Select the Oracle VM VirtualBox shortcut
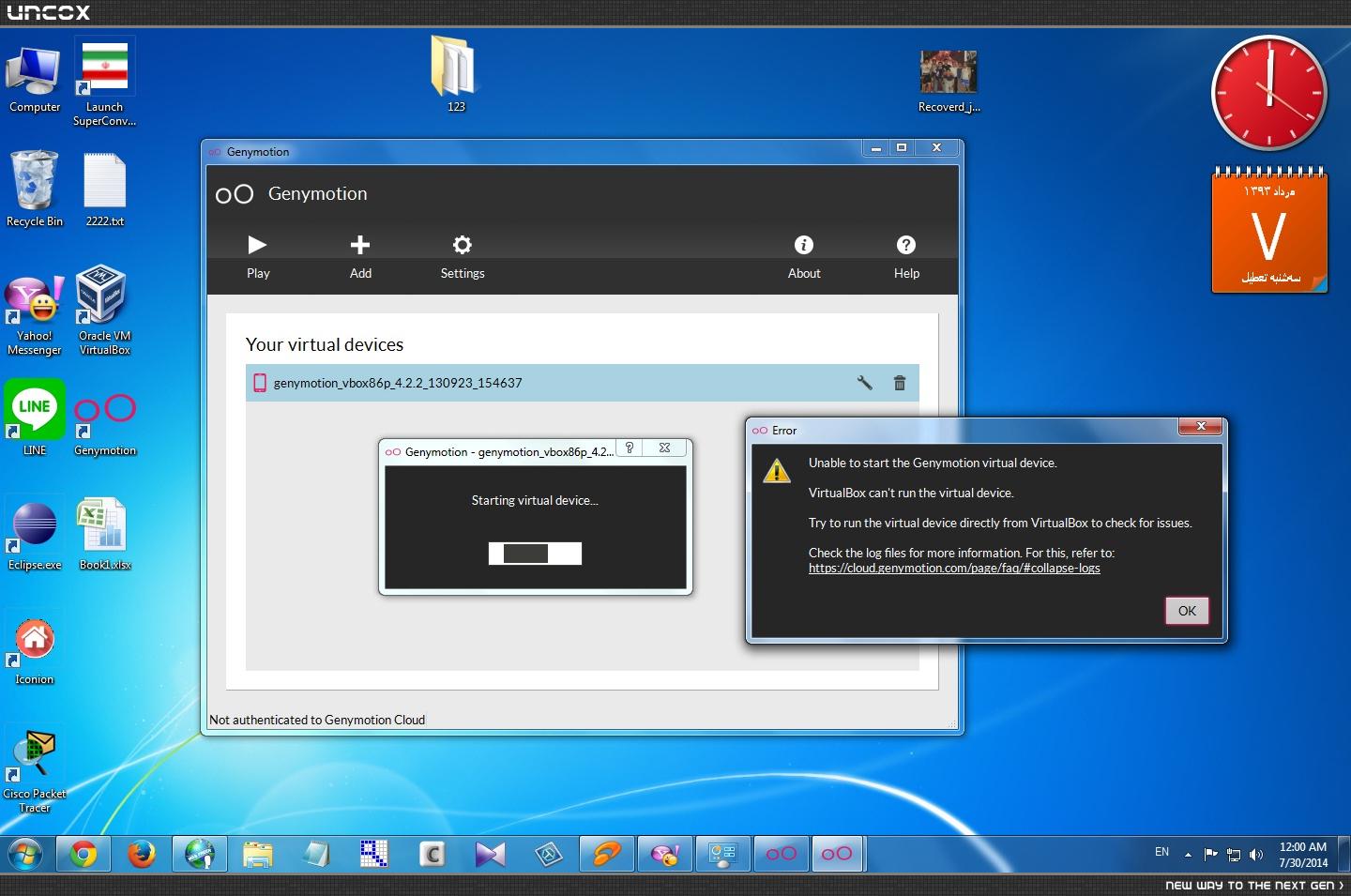Screen dimensions: 1351x896 tap(104, 311)
